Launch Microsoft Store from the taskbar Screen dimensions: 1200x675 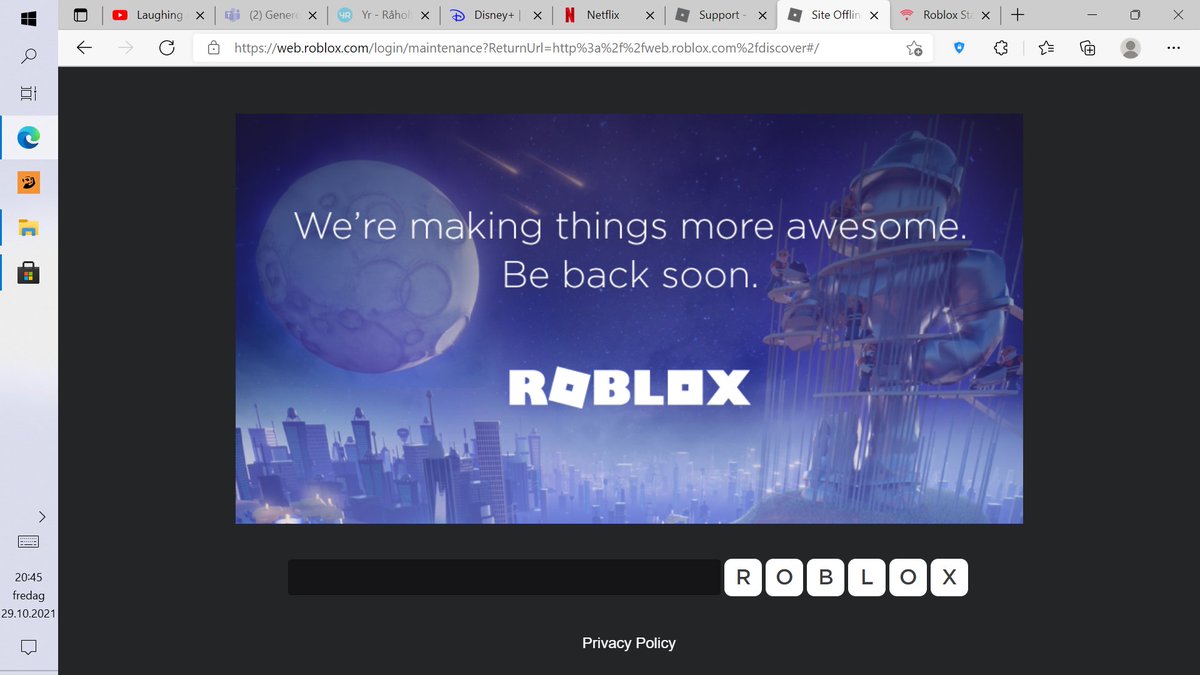29,271
